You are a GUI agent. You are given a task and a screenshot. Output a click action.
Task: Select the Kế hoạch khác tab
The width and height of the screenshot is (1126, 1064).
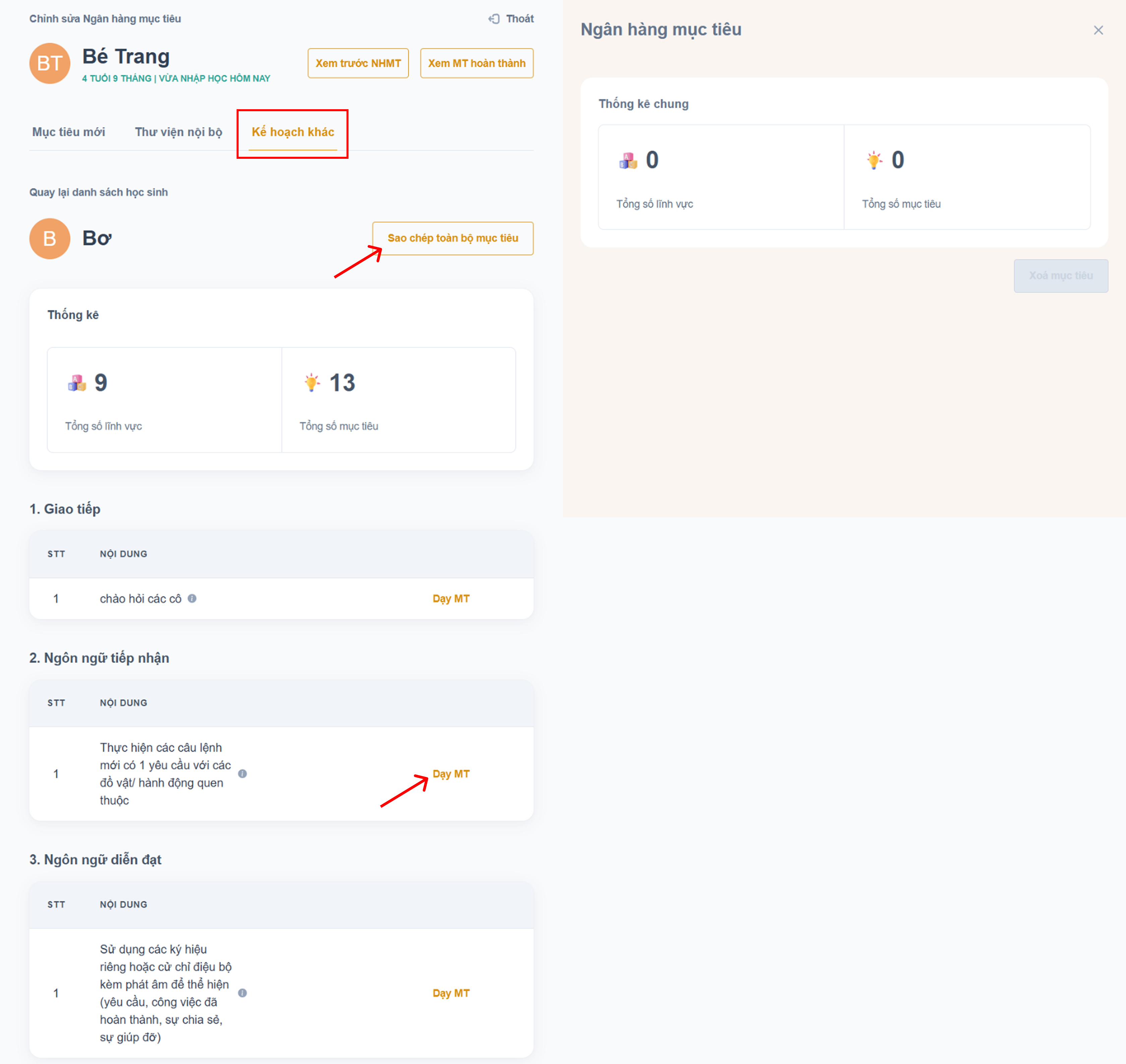point(293,132)
